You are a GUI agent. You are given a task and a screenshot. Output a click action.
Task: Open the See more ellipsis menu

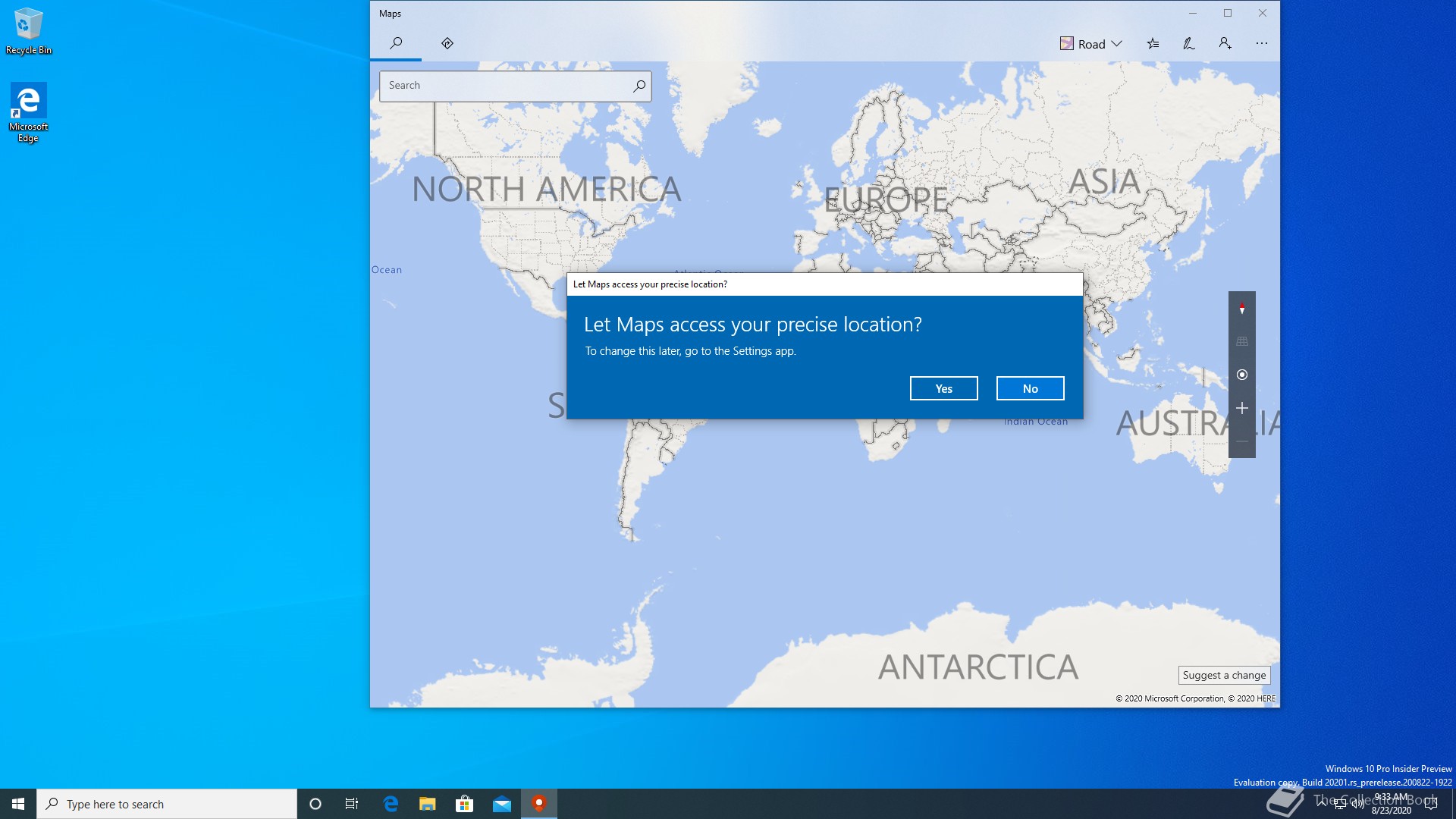tap(1261, 44)
